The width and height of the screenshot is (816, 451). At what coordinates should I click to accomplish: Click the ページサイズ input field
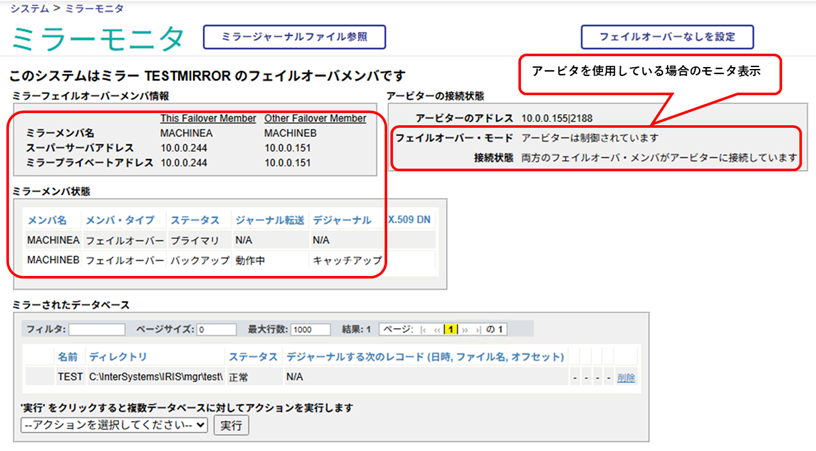[216, 329]
